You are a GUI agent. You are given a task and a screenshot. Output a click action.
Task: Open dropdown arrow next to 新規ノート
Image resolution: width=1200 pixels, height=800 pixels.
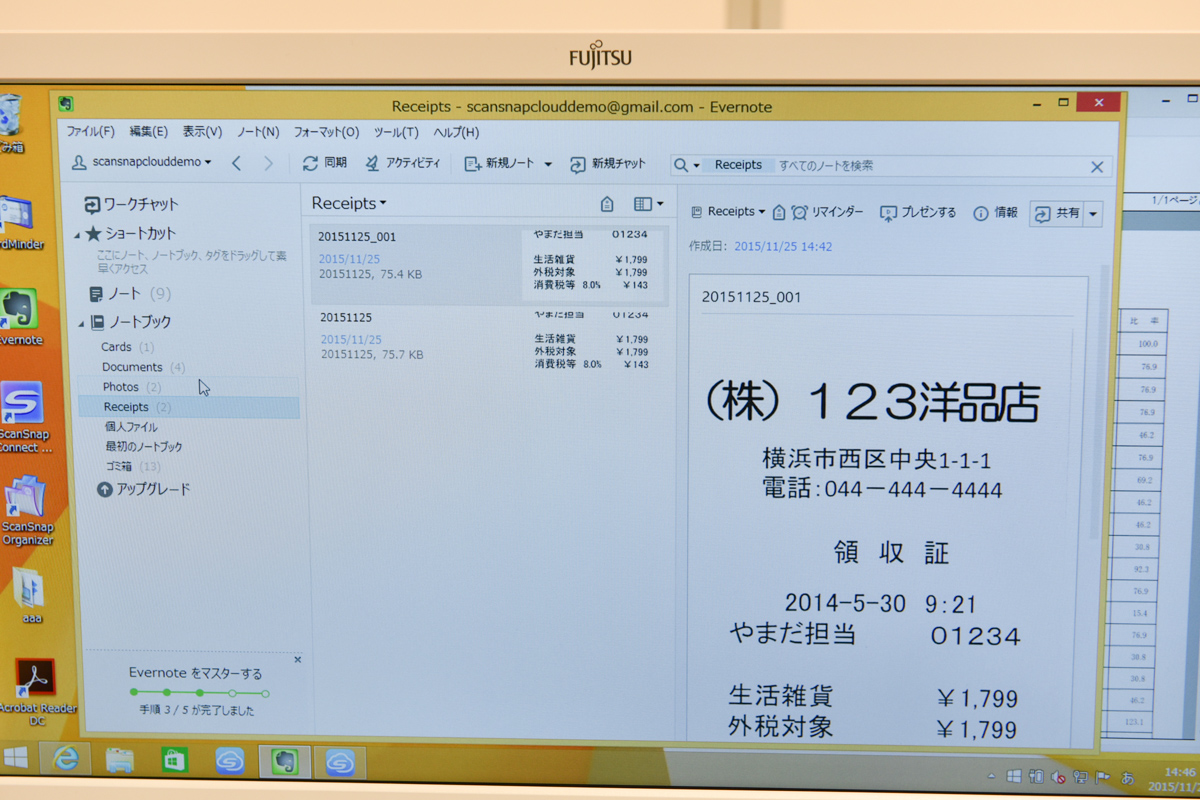(x=548, y=164)
